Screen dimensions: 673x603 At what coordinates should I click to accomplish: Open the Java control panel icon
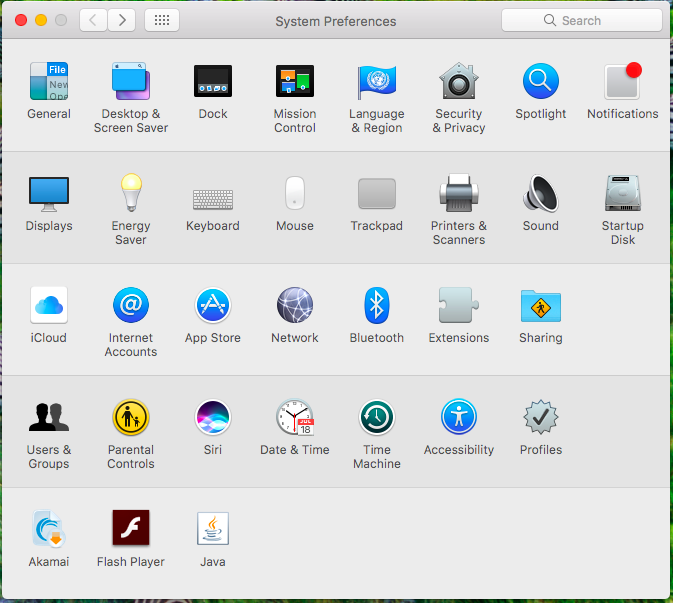pos(213,529)
